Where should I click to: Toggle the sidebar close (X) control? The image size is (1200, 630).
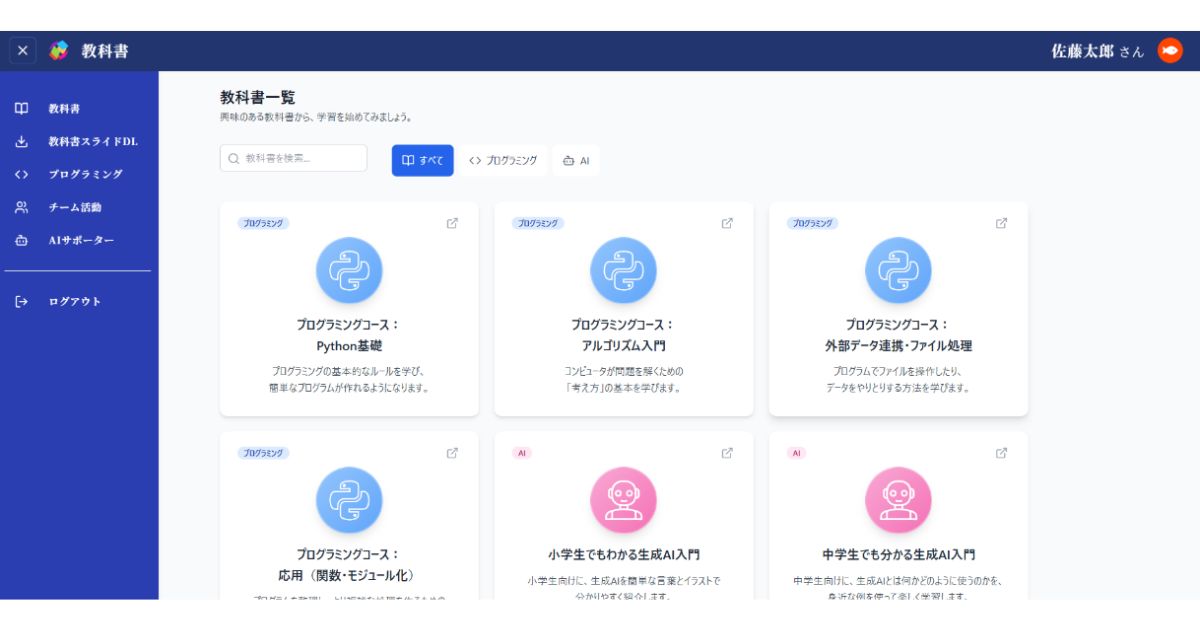[21, 50]
